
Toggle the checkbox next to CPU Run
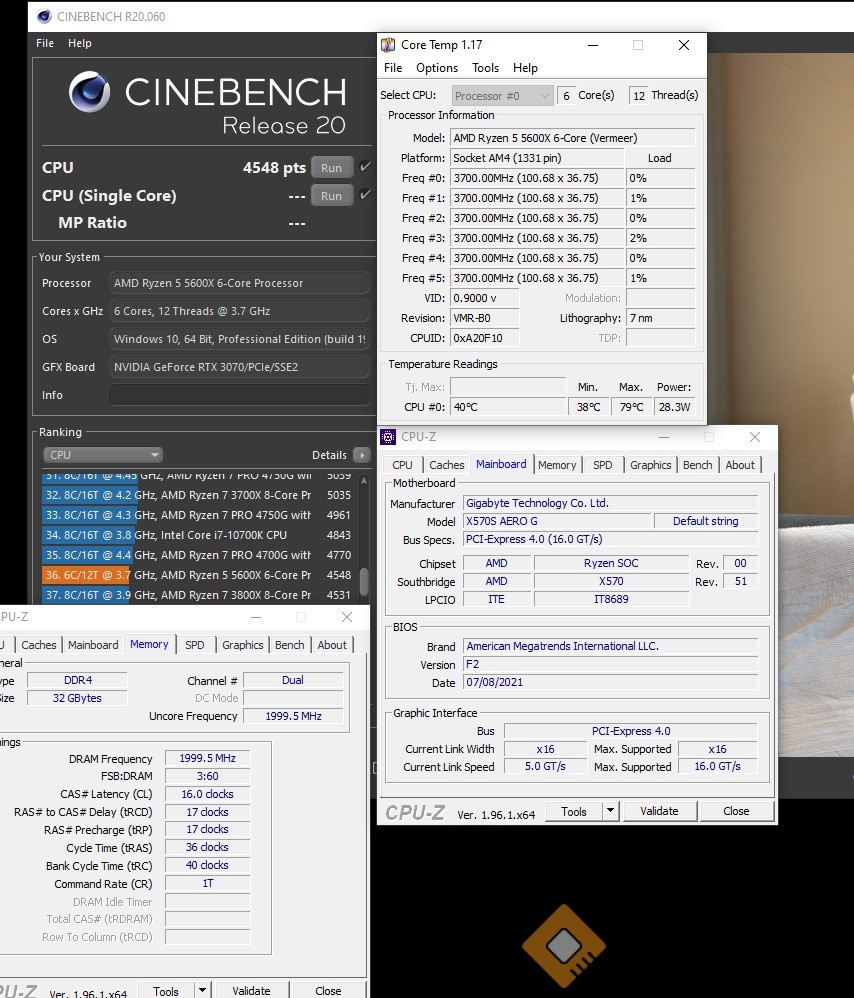tap(365, 167)
